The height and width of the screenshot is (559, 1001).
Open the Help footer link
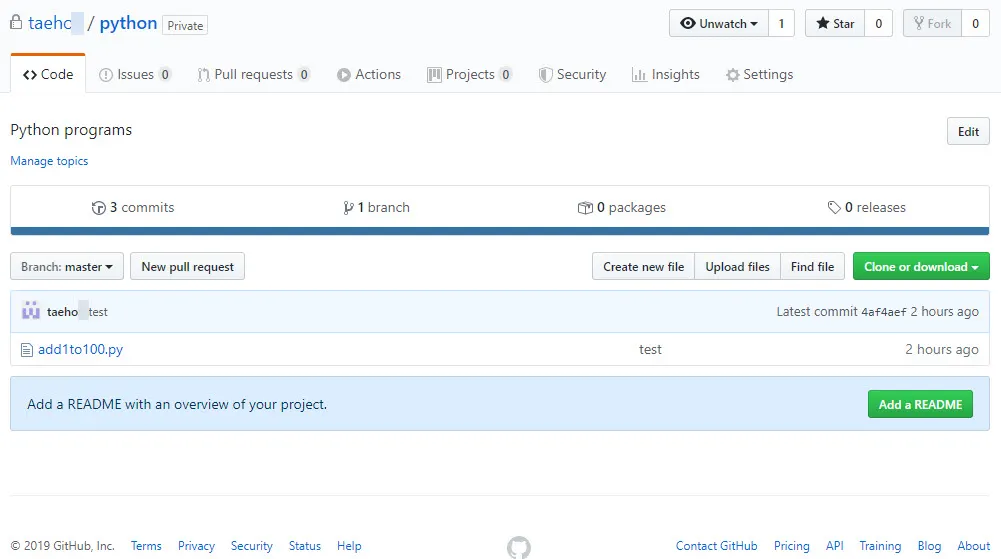[349, 546]
